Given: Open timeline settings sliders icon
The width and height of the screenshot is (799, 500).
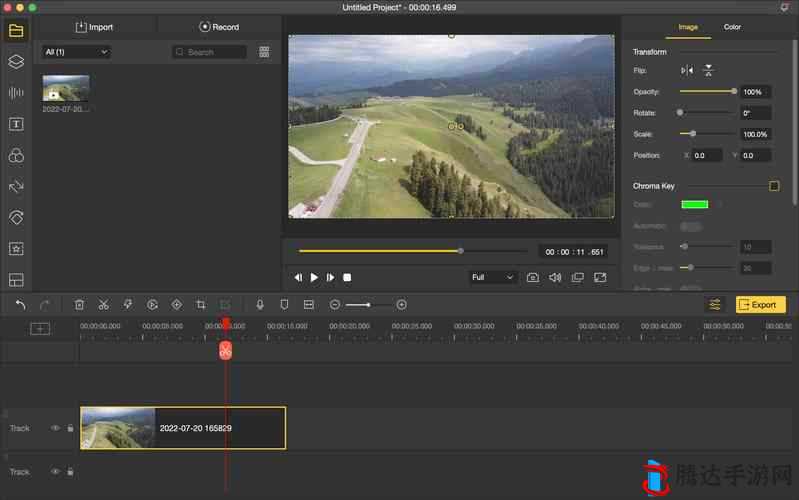Looking at the screenshot, I should 714,305.
